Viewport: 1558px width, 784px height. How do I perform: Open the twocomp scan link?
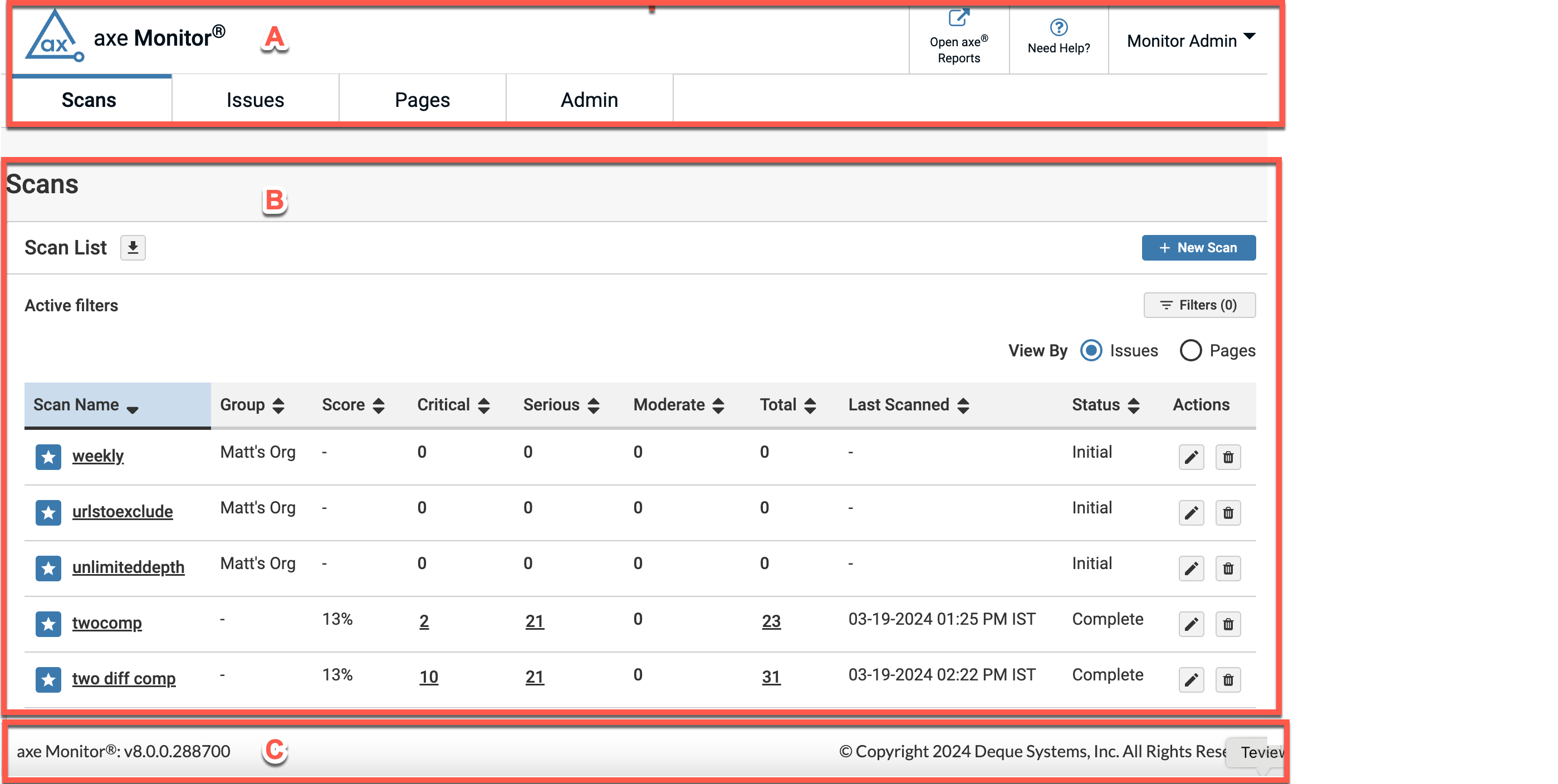coord(107,623)
